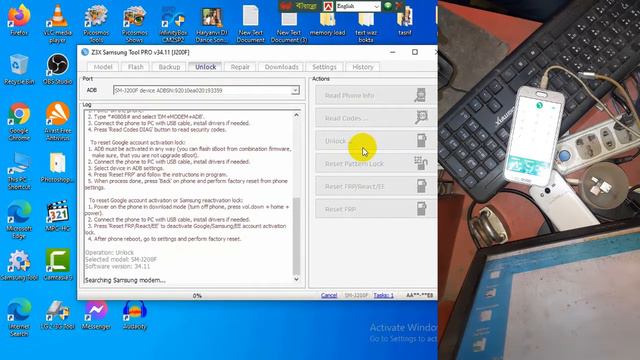Click the 'Operation: Unlock' log line
Image resolution: width=640 pixels, height=360 pixels.
tap(109, 253)
